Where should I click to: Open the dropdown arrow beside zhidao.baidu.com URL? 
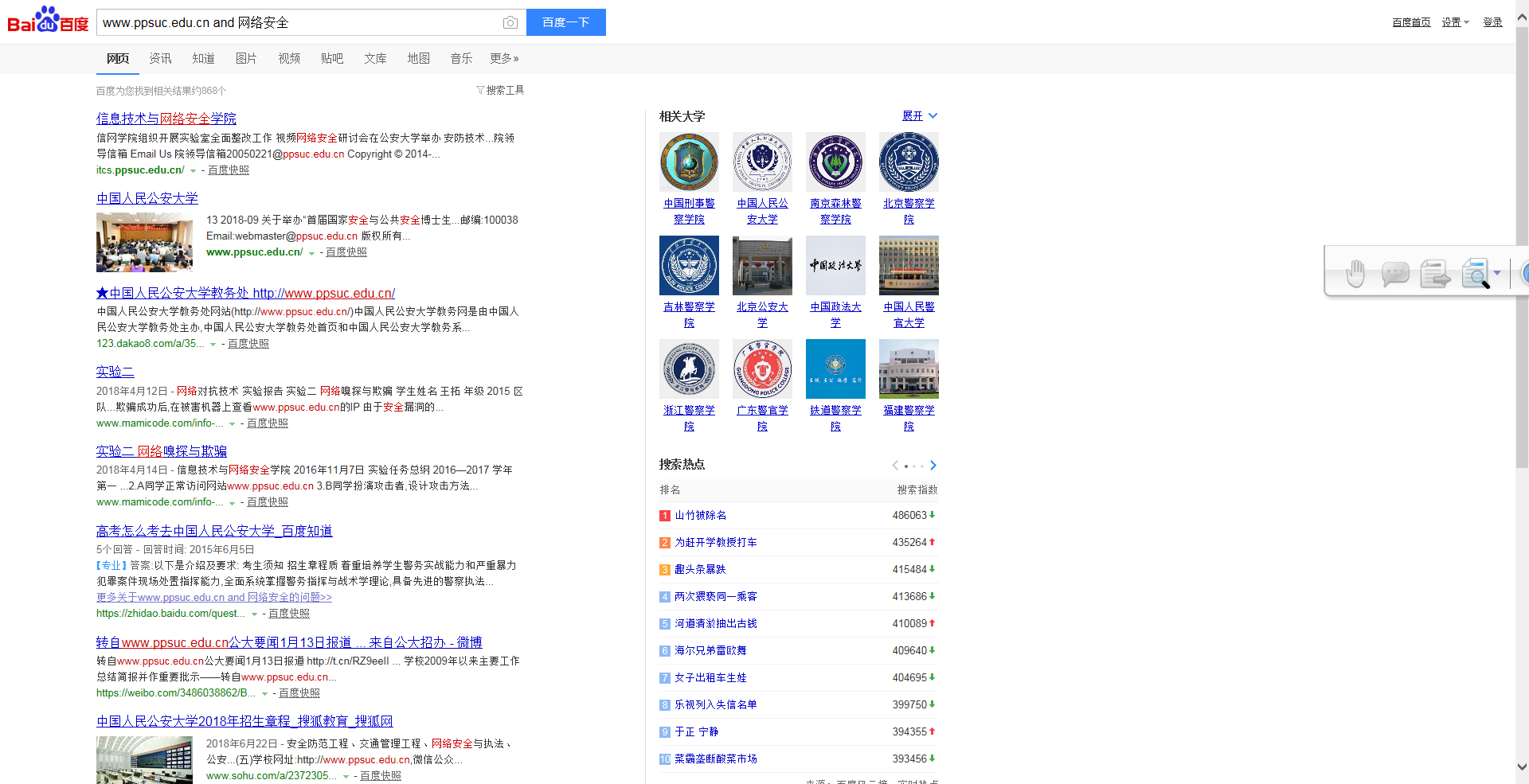(254, 614)
